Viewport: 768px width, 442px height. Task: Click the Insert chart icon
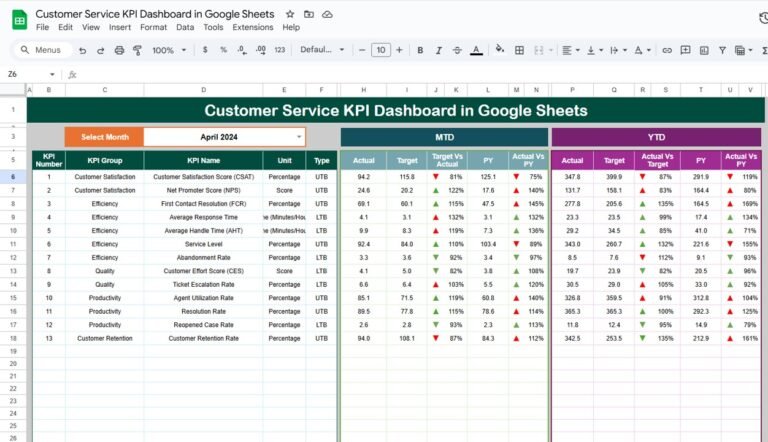click(x=704, y=50)
